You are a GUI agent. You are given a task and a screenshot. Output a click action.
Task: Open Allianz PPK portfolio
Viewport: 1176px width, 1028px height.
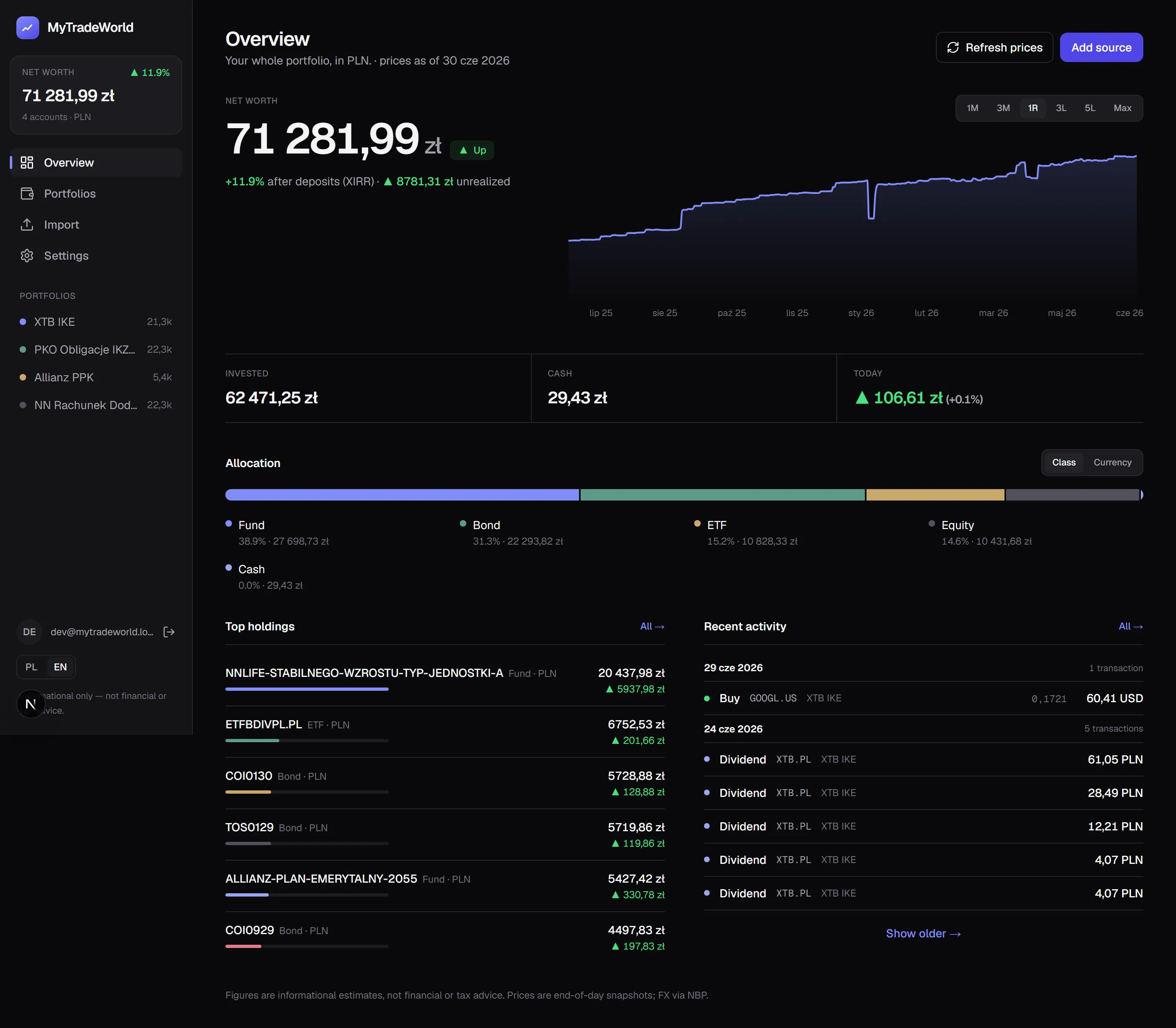click(x=96, y=377)
